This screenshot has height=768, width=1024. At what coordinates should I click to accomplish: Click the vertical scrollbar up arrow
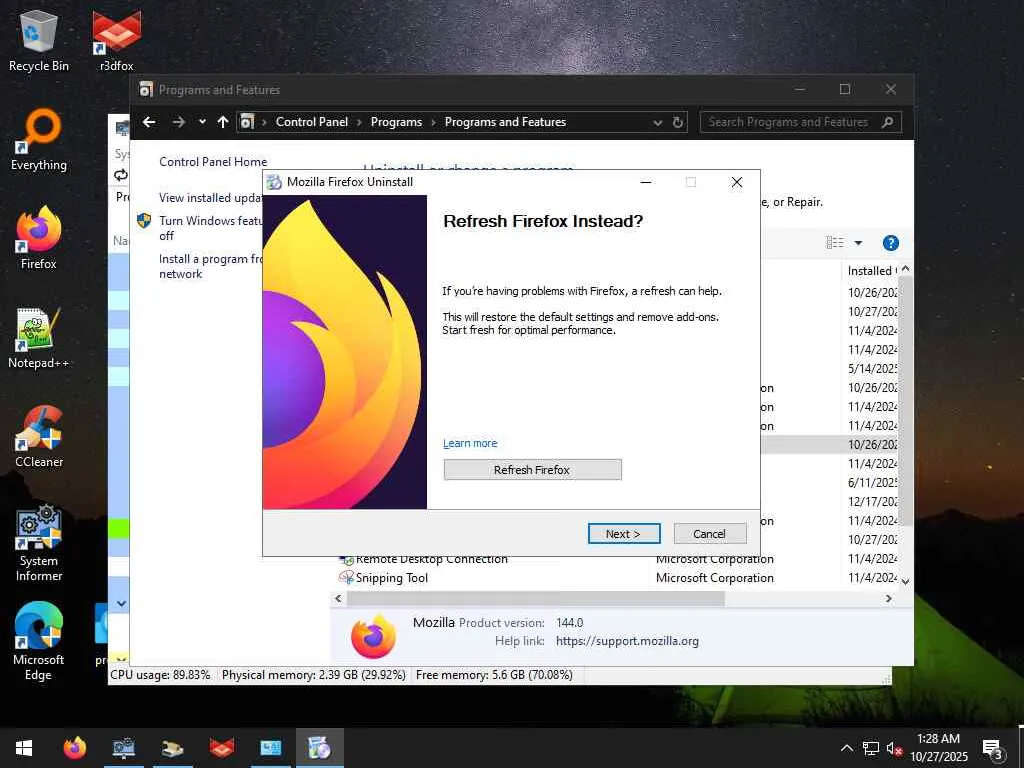tap(905, 269)
